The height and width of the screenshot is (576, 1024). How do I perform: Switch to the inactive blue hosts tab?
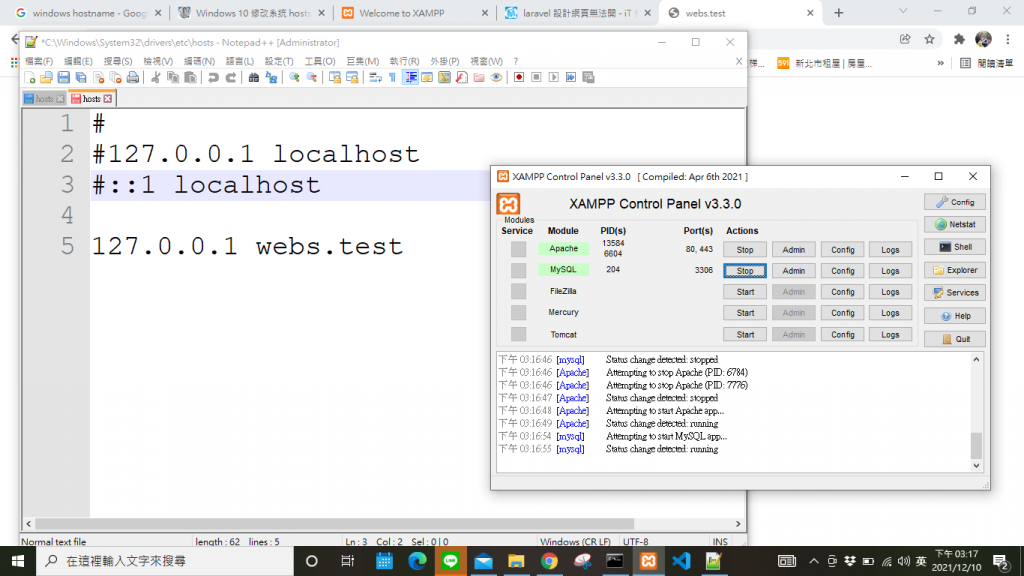(x=44, y=99)
